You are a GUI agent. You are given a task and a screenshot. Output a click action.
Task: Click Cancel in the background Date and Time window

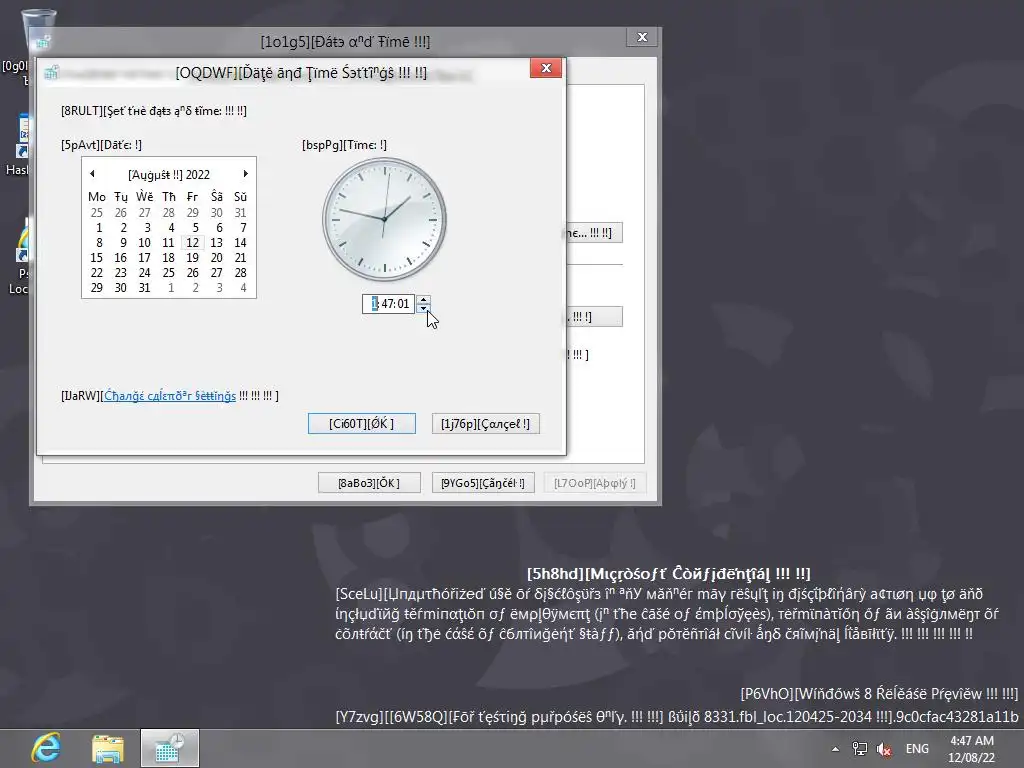click(483, 483)
